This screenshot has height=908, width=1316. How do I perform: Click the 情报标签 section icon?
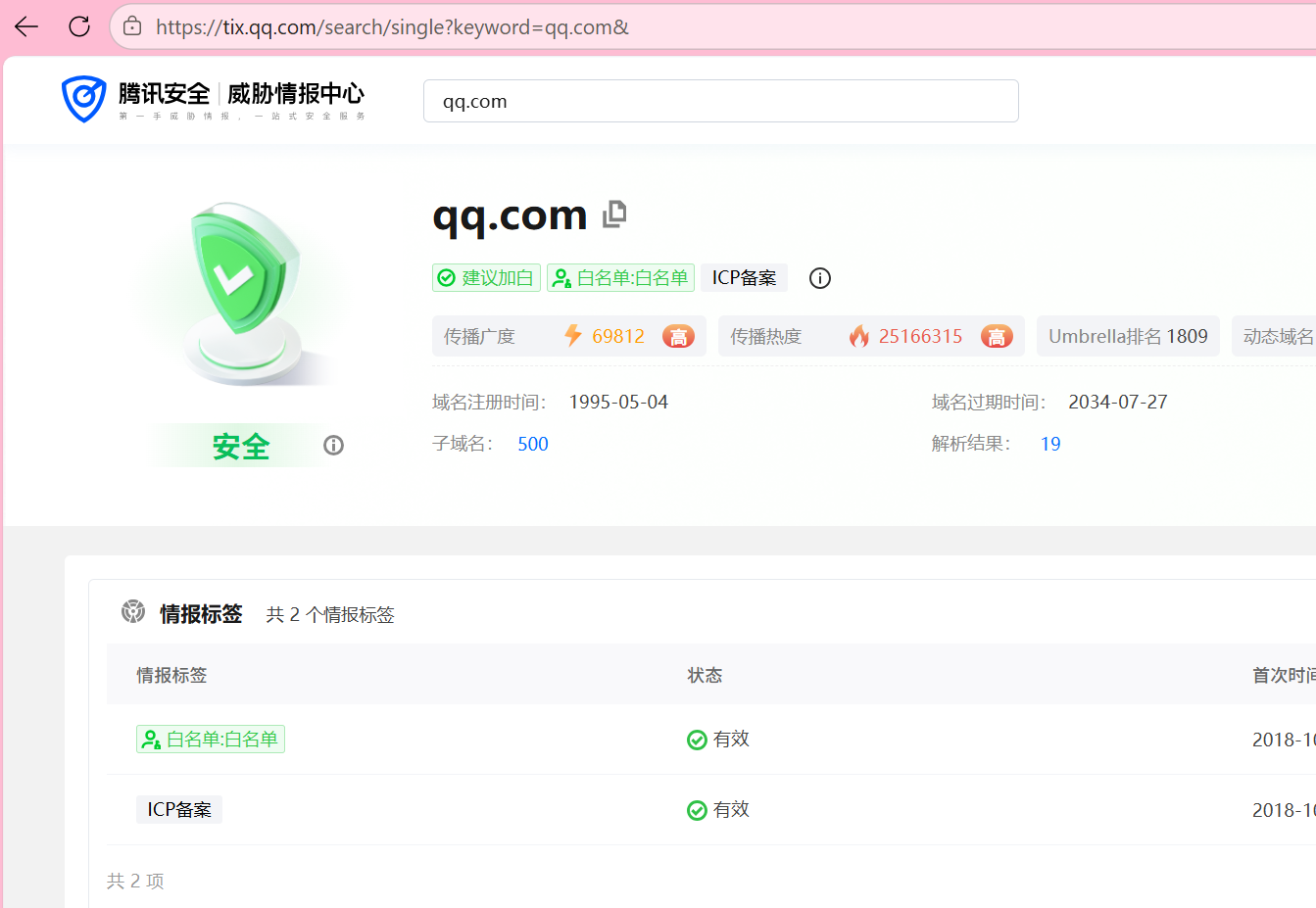[133, 612]
